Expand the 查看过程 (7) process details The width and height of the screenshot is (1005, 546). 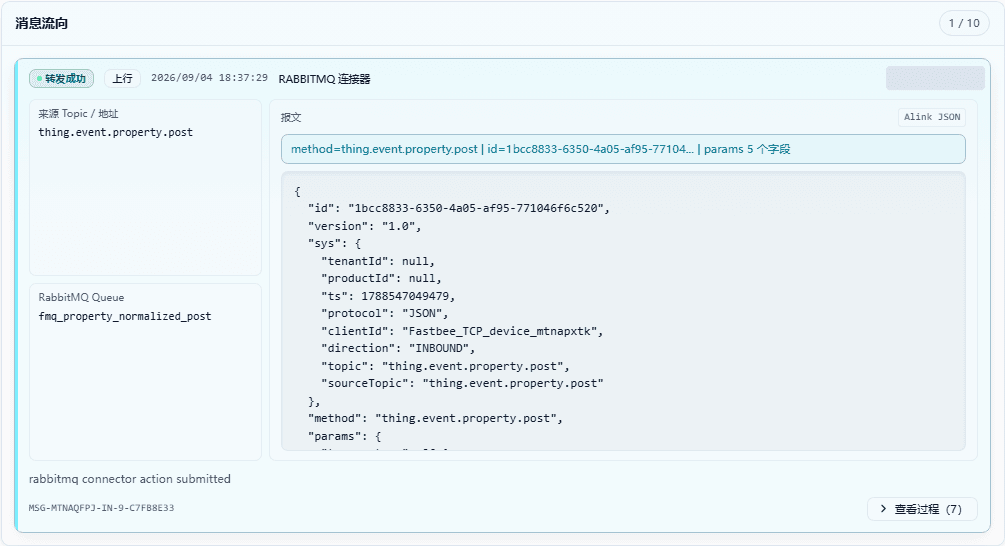922,509
